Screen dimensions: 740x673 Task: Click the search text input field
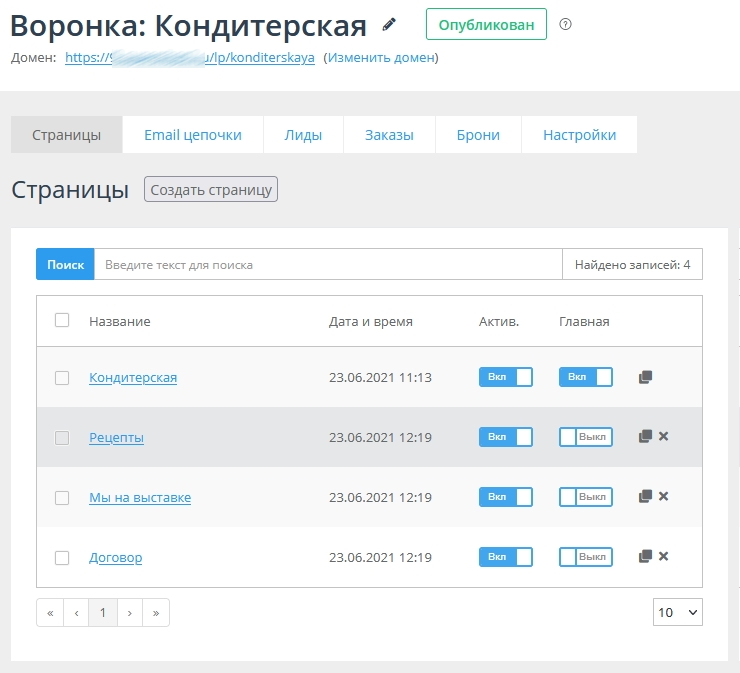tap(328, 265)
